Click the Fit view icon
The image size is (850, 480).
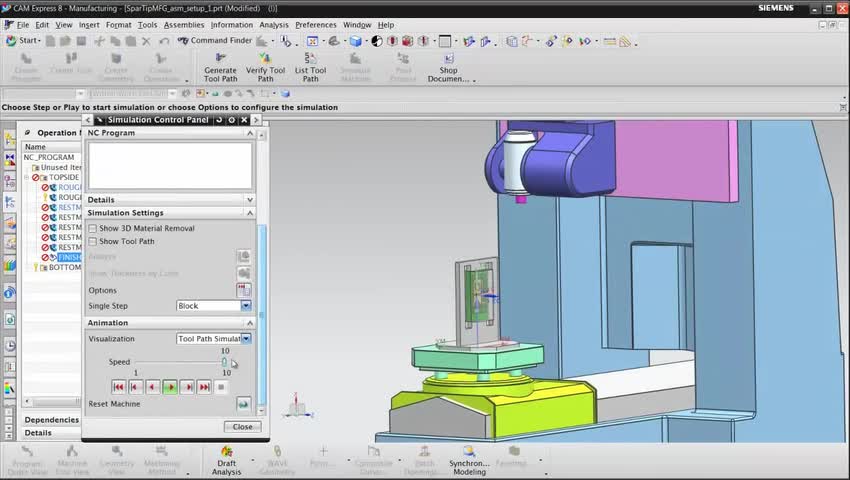312,41
